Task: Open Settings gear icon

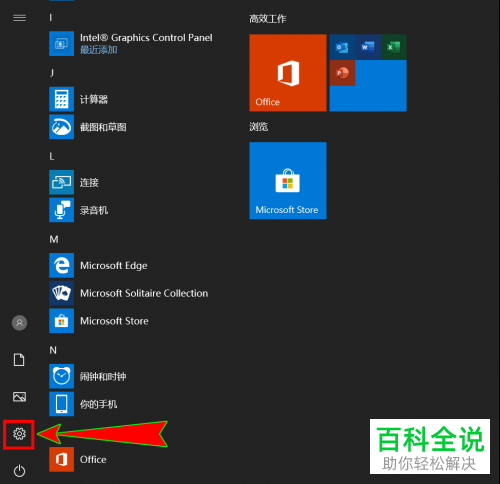Action: click(19, 434)
